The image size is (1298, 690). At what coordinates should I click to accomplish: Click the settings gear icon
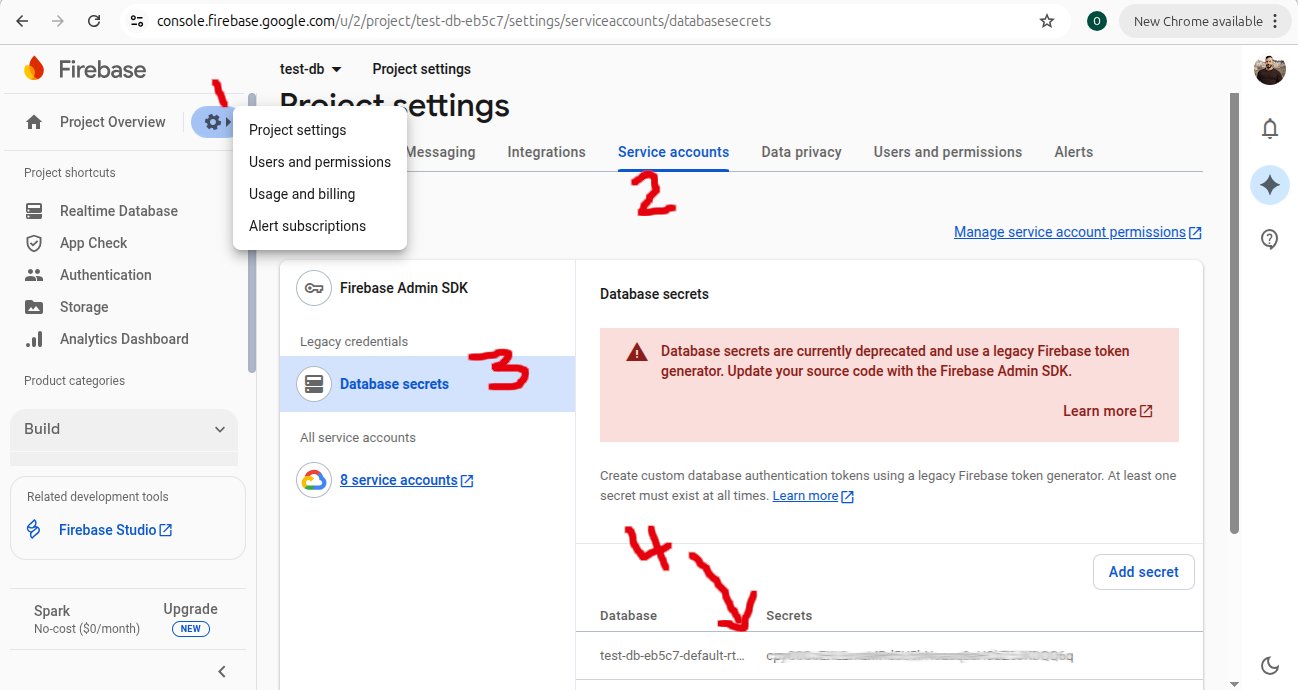pos(212,122)
